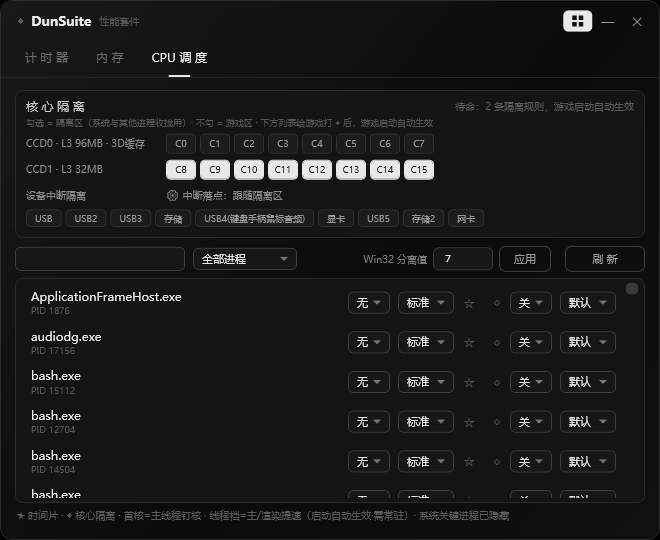The height and width of the screenshot is (540, 660).
Task: Switch to the 计时器 tab
Action: [x=47, y=58]
